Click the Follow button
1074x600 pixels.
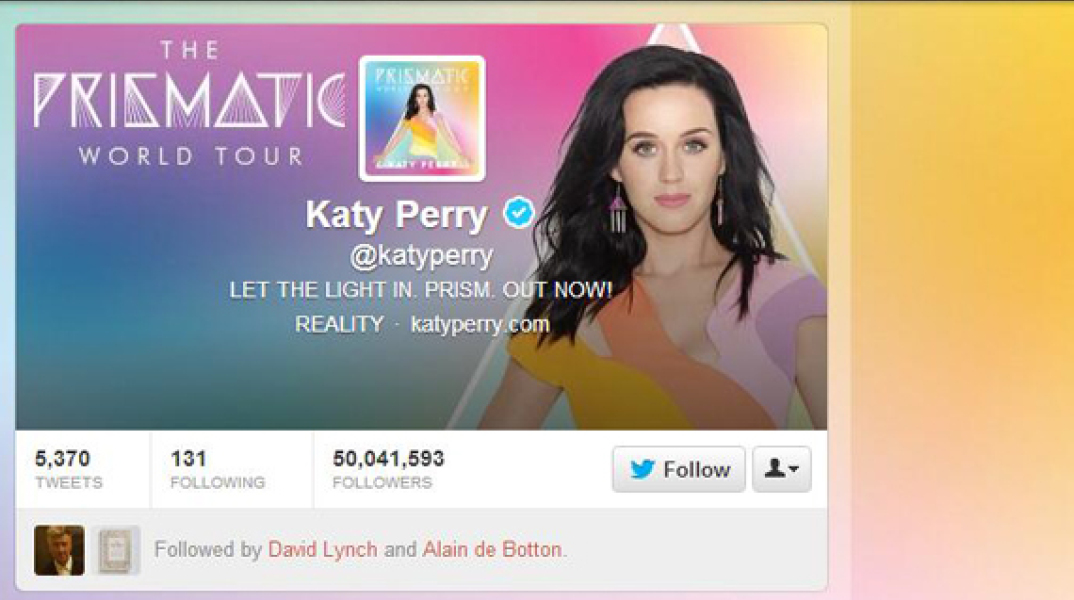(678, 469)
